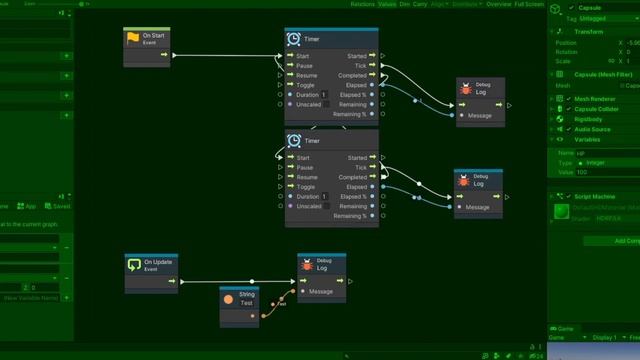640x360 pixels.
Task: Click the Add Component button
Action: [x=612, y=241]
